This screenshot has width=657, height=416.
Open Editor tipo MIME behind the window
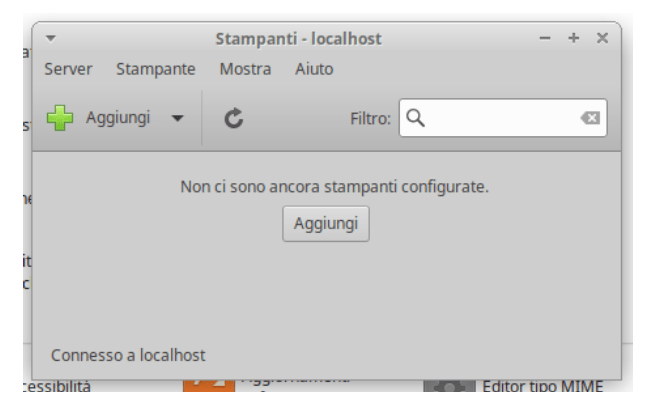click(x=542, y=387)
